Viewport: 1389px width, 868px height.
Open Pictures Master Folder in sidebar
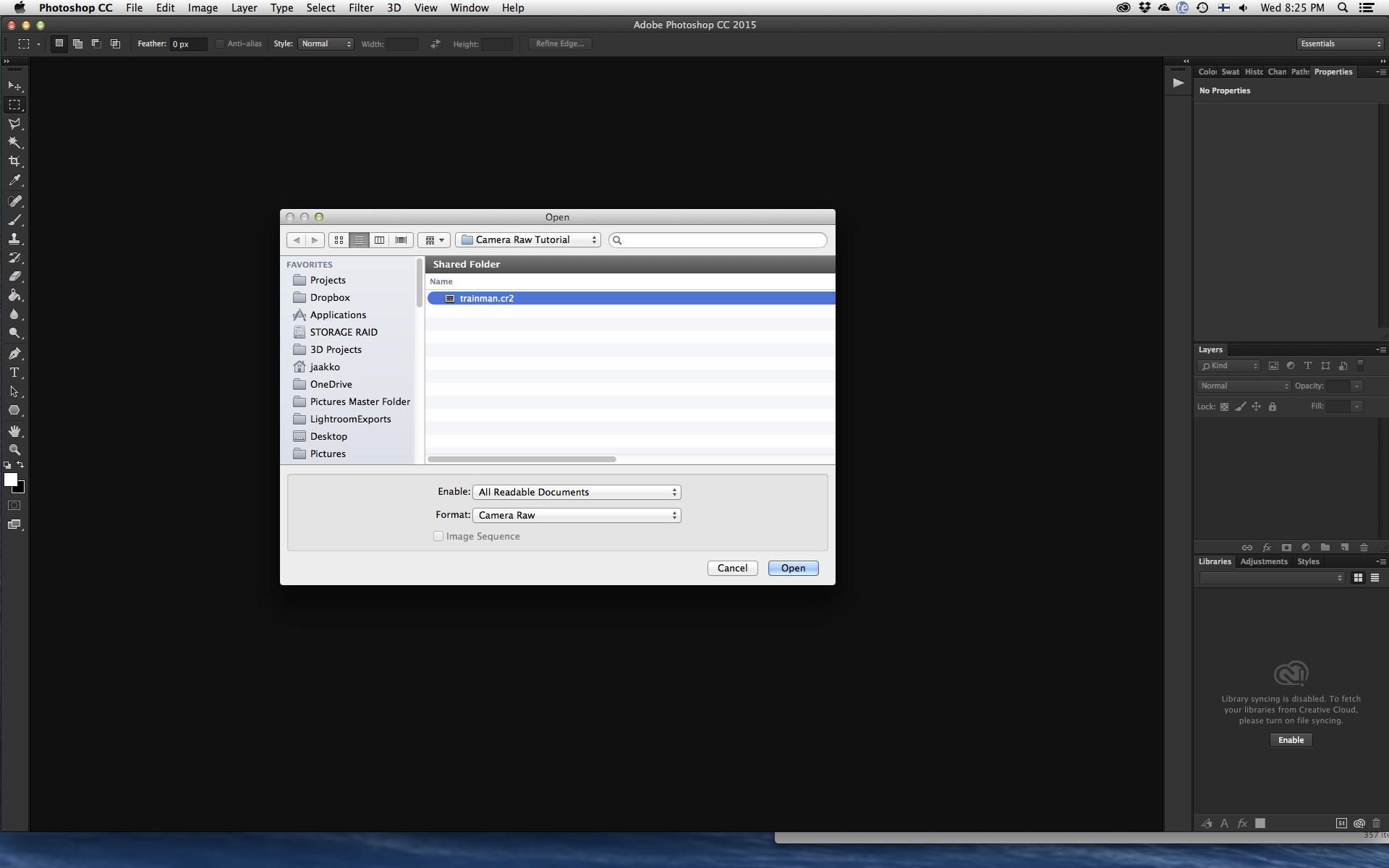(352, 401)
